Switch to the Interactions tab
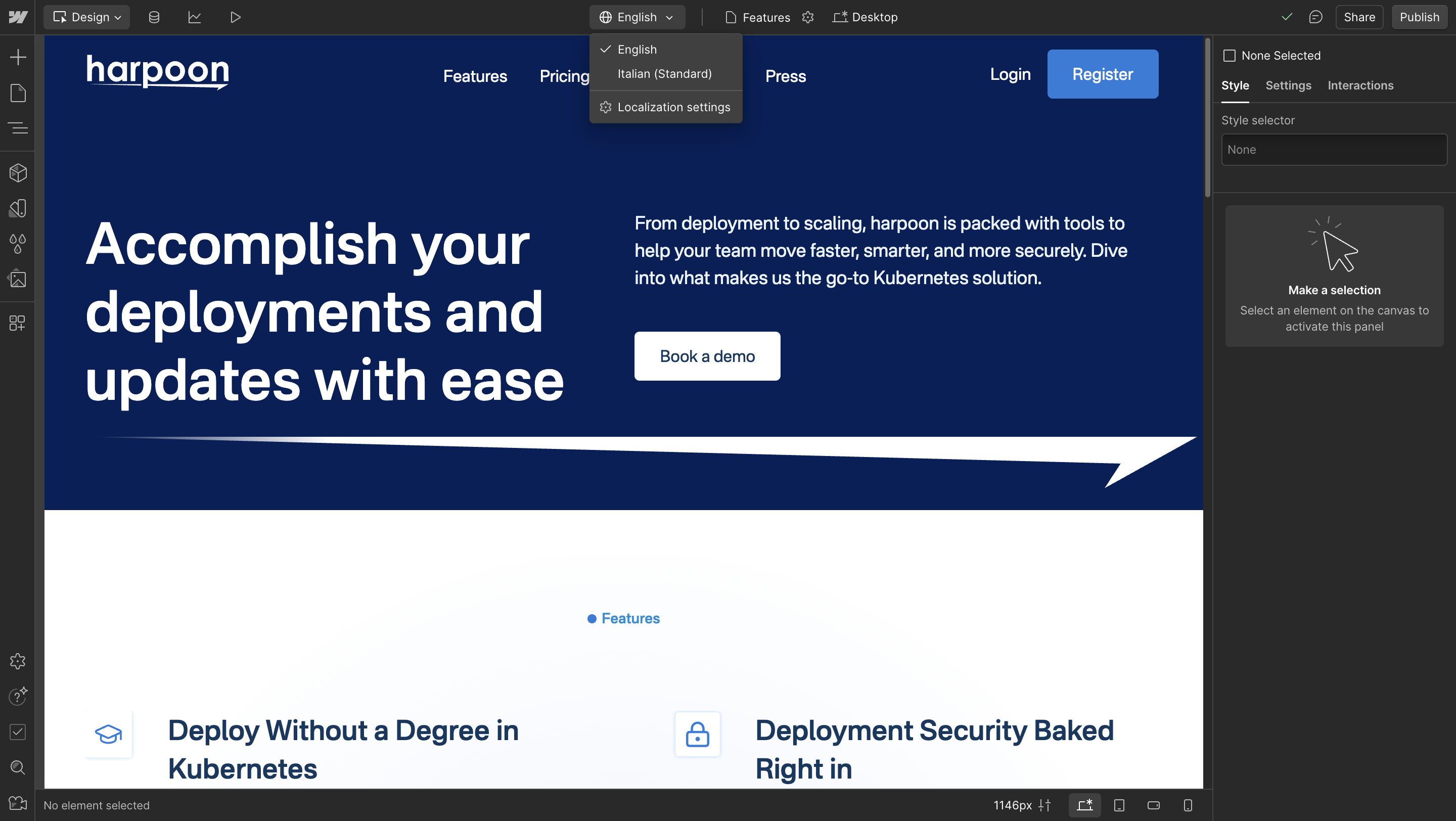The height and width of the screenshot is (821, 1456). click(1360, 85)
